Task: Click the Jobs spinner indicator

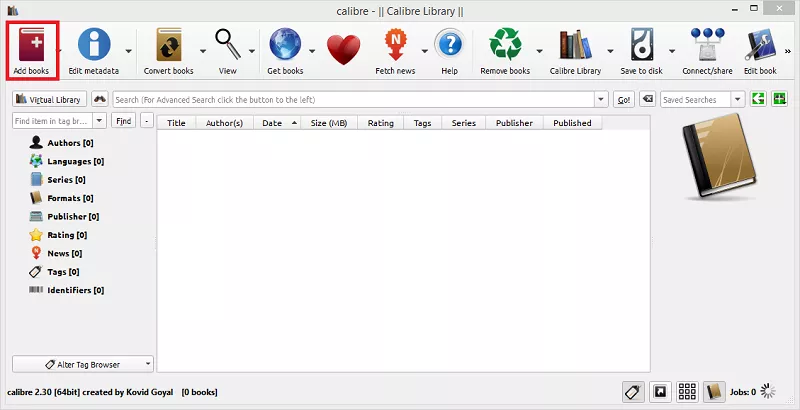Action: [x=767, y=392]
